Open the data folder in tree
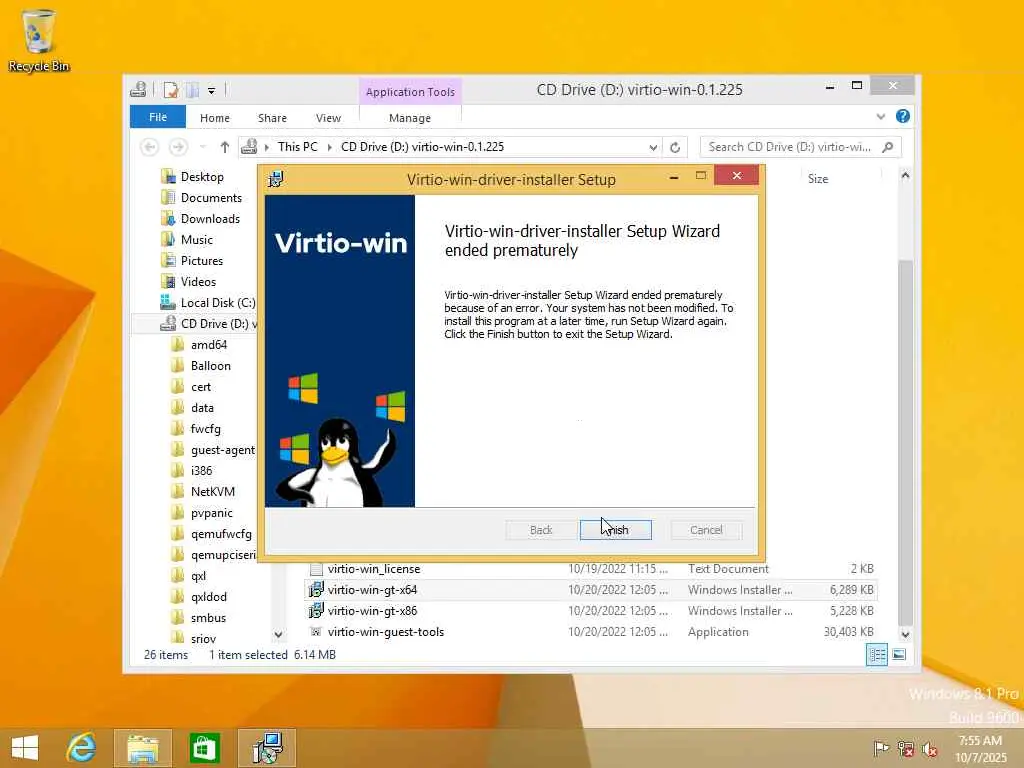 point(202,408)
